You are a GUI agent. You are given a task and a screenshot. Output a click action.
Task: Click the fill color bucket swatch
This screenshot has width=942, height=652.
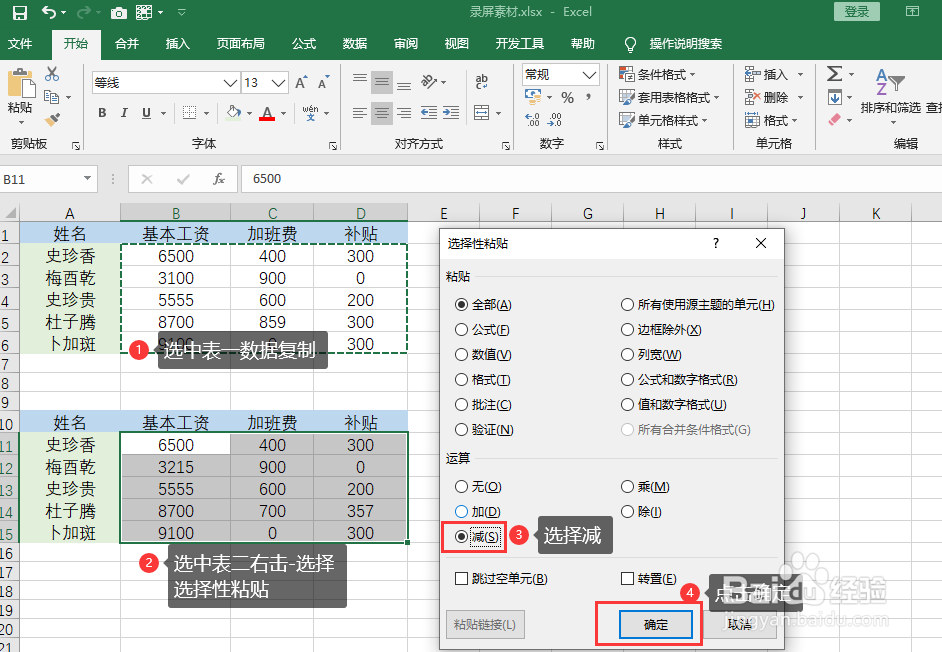pyautogui.click(x=233, y=112)
